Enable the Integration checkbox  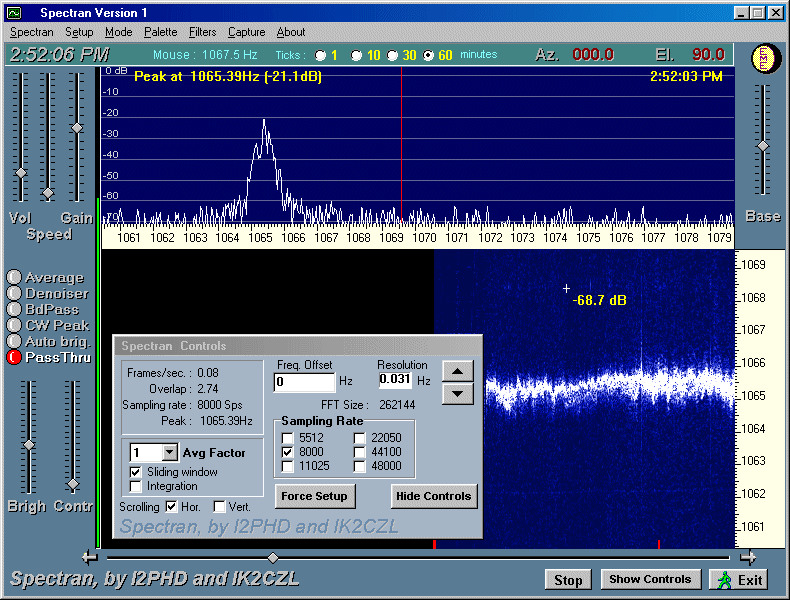[136, 486]
